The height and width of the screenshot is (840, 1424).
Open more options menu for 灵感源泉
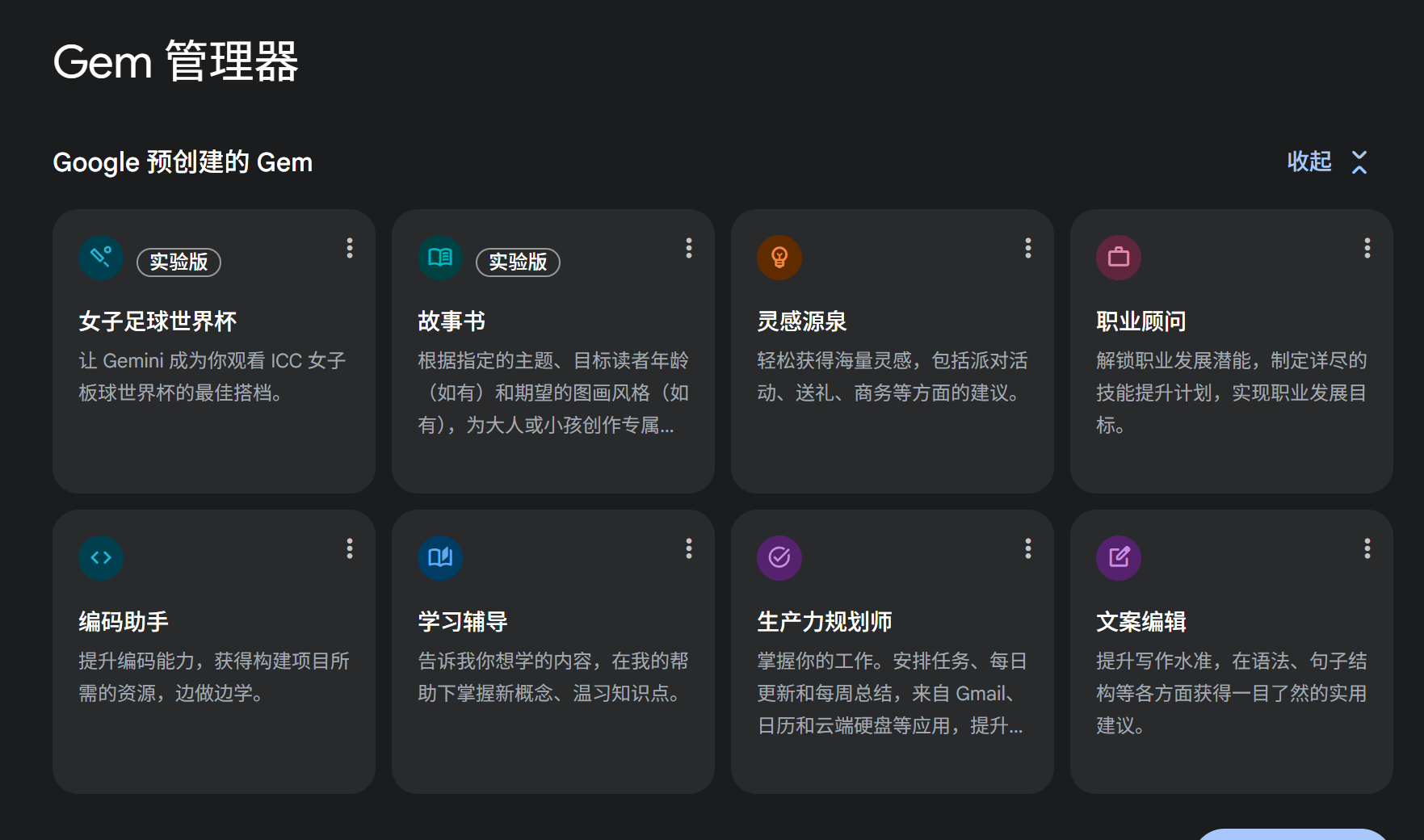[1028, 248]
